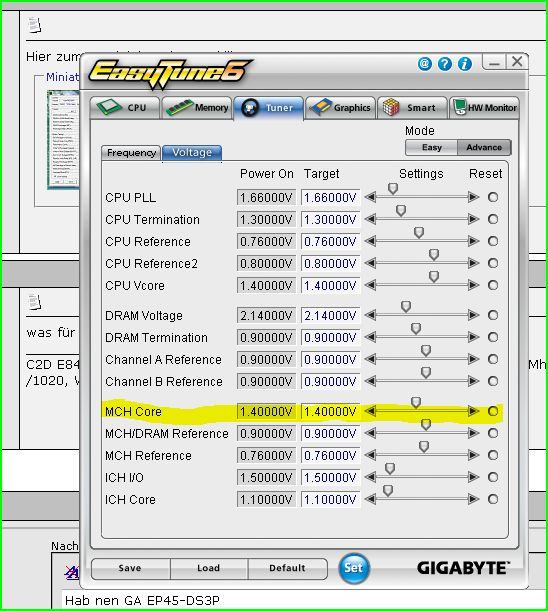Reset Channel B Reference radio button
Viewport: 548px width, 611px height.
pyautogui.click(x=493, y=381)
